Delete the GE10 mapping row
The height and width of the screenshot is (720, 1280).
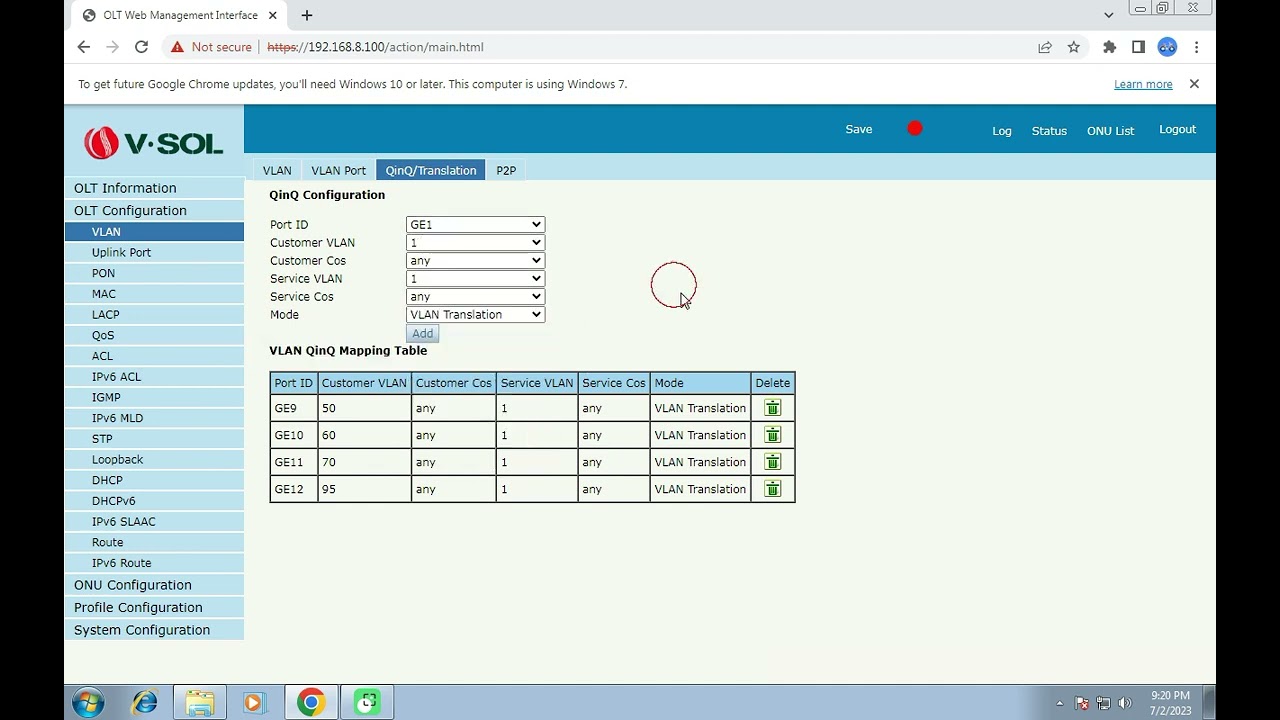coord(772,435)
